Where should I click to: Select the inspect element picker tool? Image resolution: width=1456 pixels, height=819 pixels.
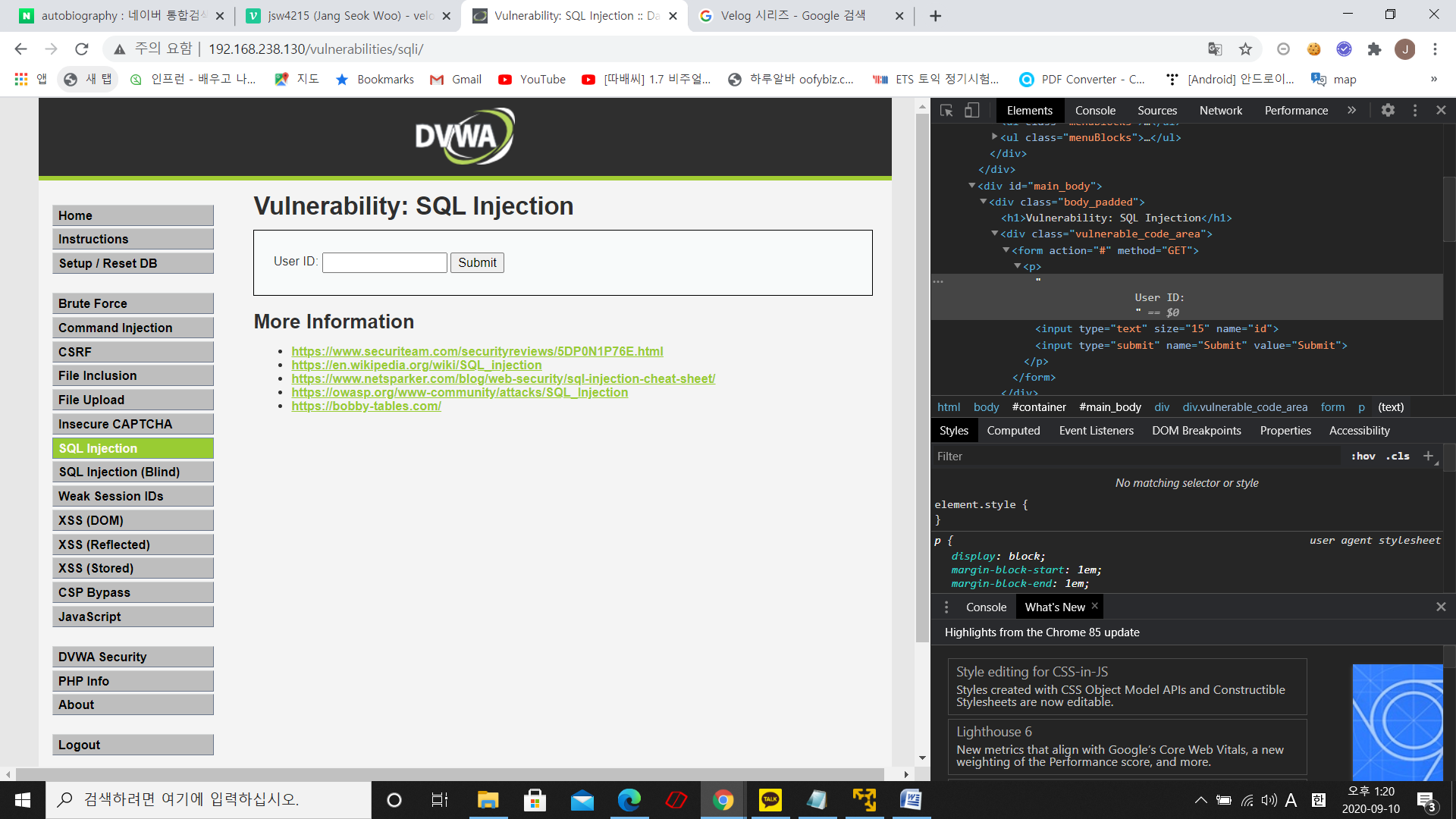946,110
